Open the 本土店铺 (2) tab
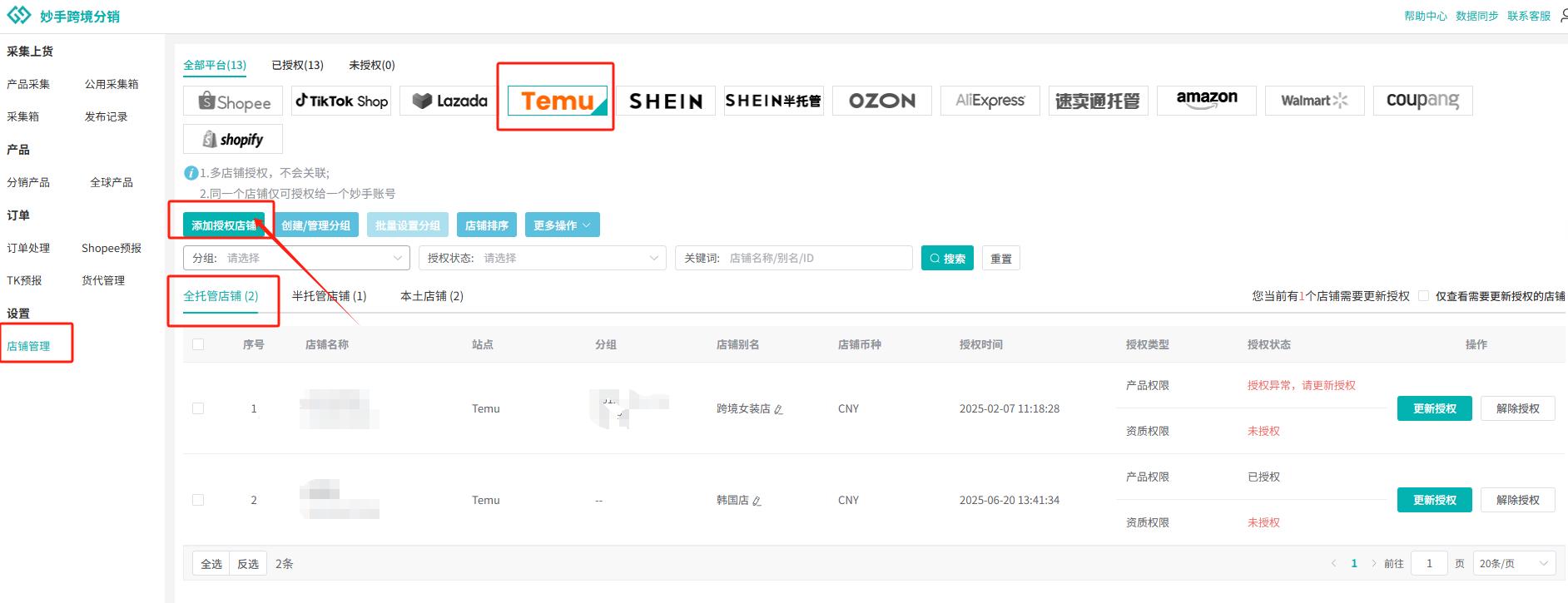1568x603 pixels. coord(432,296)
